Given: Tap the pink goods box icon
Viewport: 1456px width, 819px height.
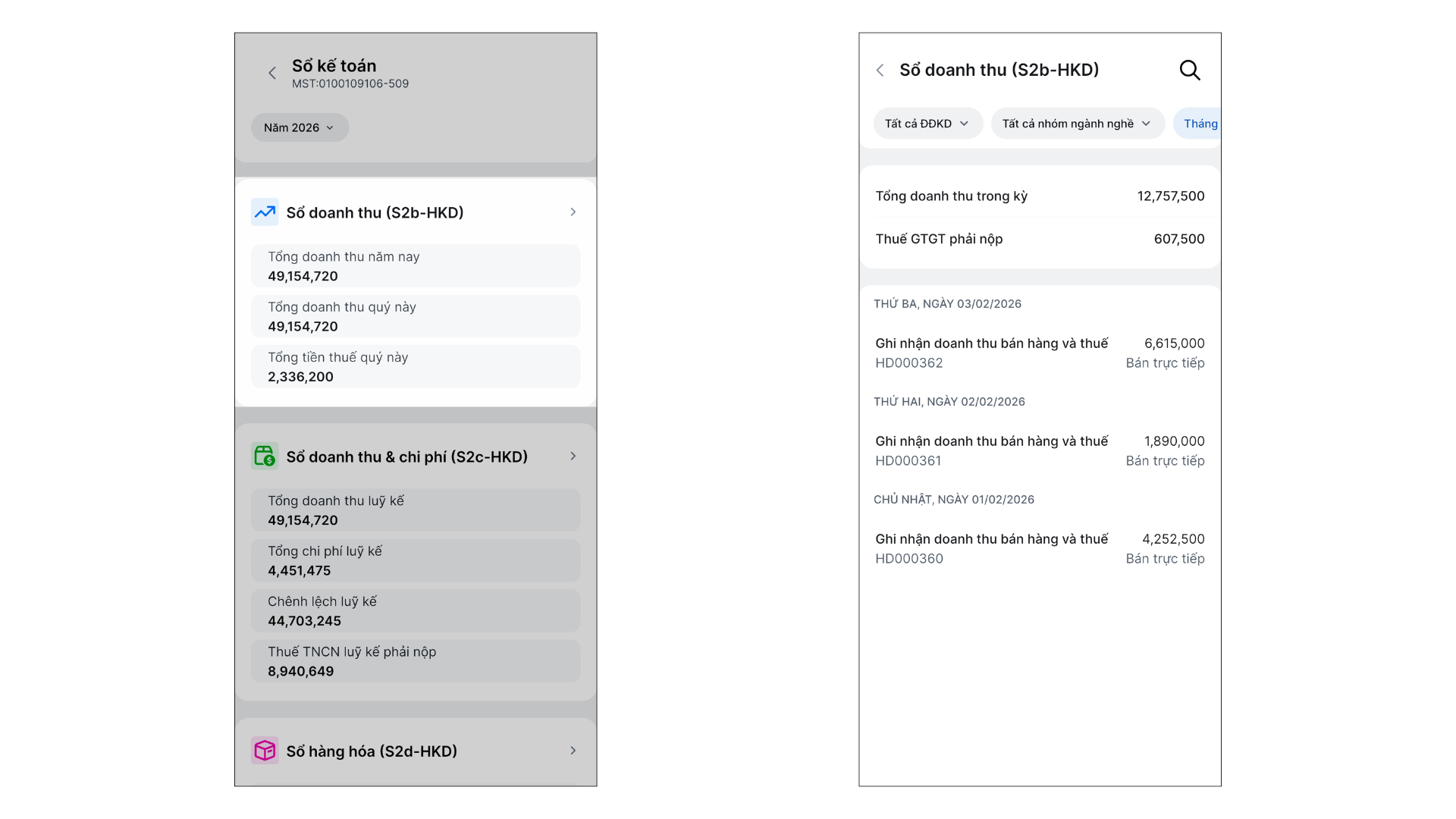Looking at the screenshot, I should 265,751.
